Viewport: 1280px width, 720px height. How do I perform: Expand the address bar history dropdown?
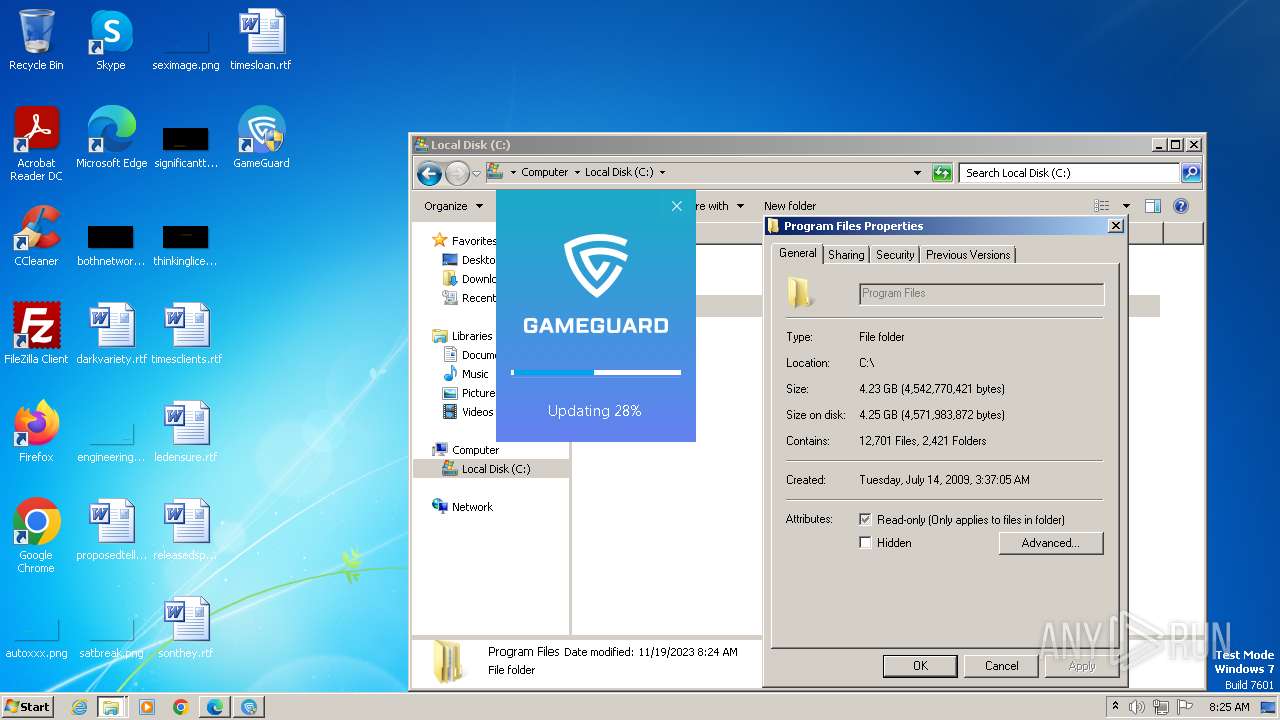[918, 173]
